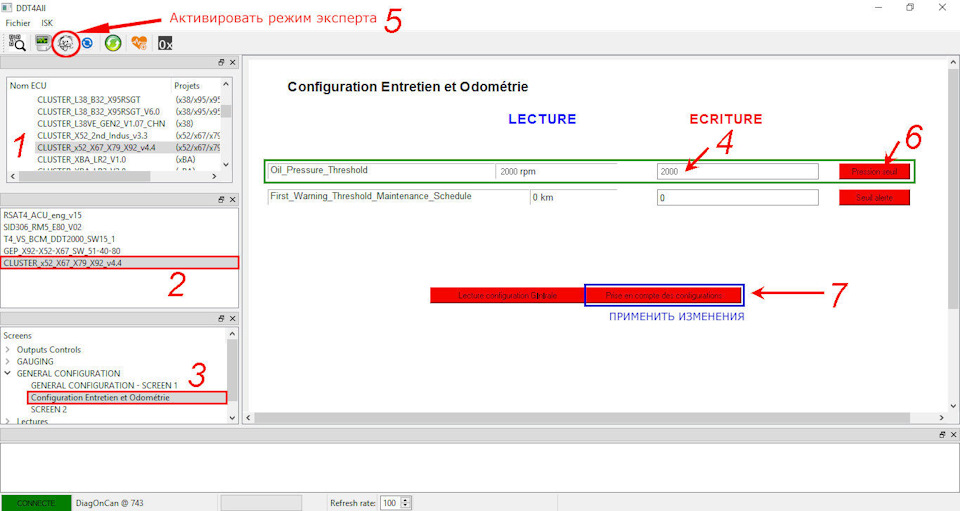960x511 pixels.
Task: Select CLUSTER_x52_X67_X79_X92_v4.4 in detected list
Action: (x=119, y=263)
